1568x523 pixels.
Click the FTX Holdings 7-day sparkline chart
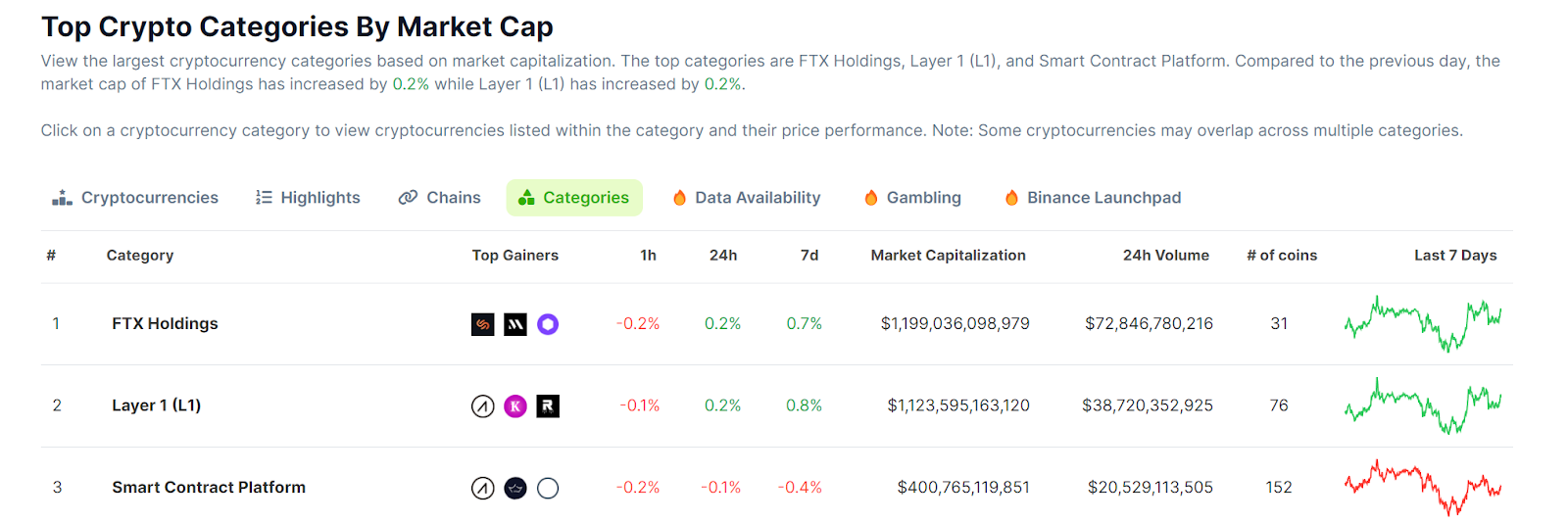pyautogui.click(x=1423, y=324)
